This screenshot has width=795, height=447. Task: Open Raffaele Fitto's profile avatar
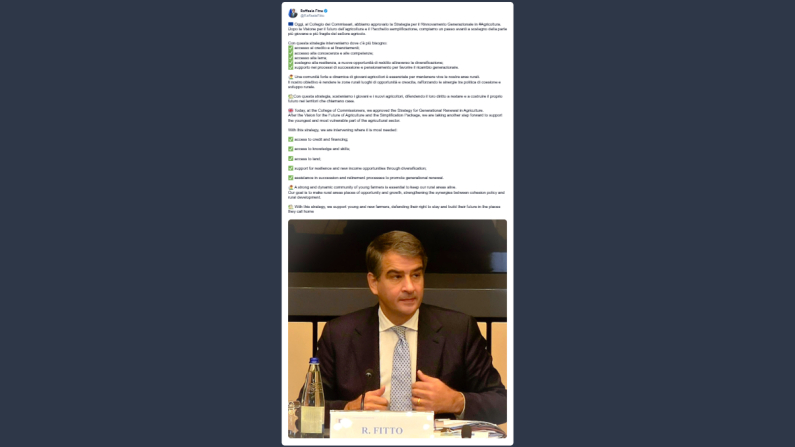[293, 13]
